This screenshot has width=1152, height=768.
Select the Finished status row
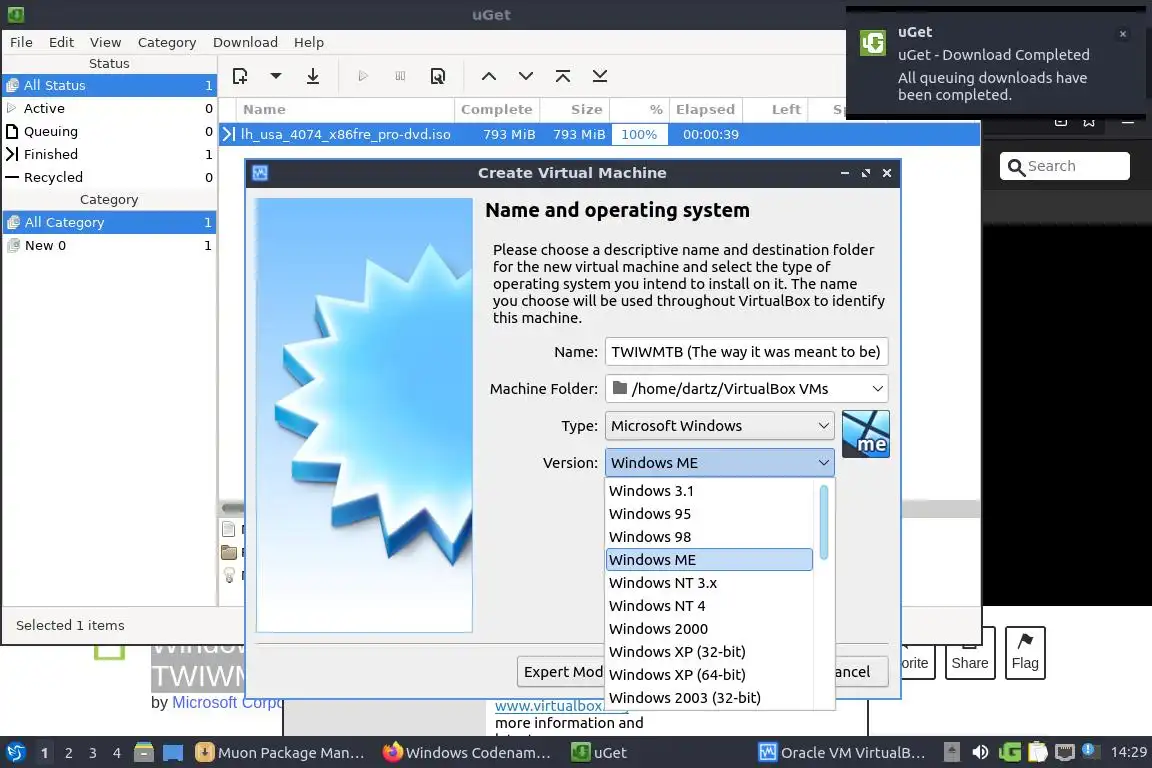(109, 154)
